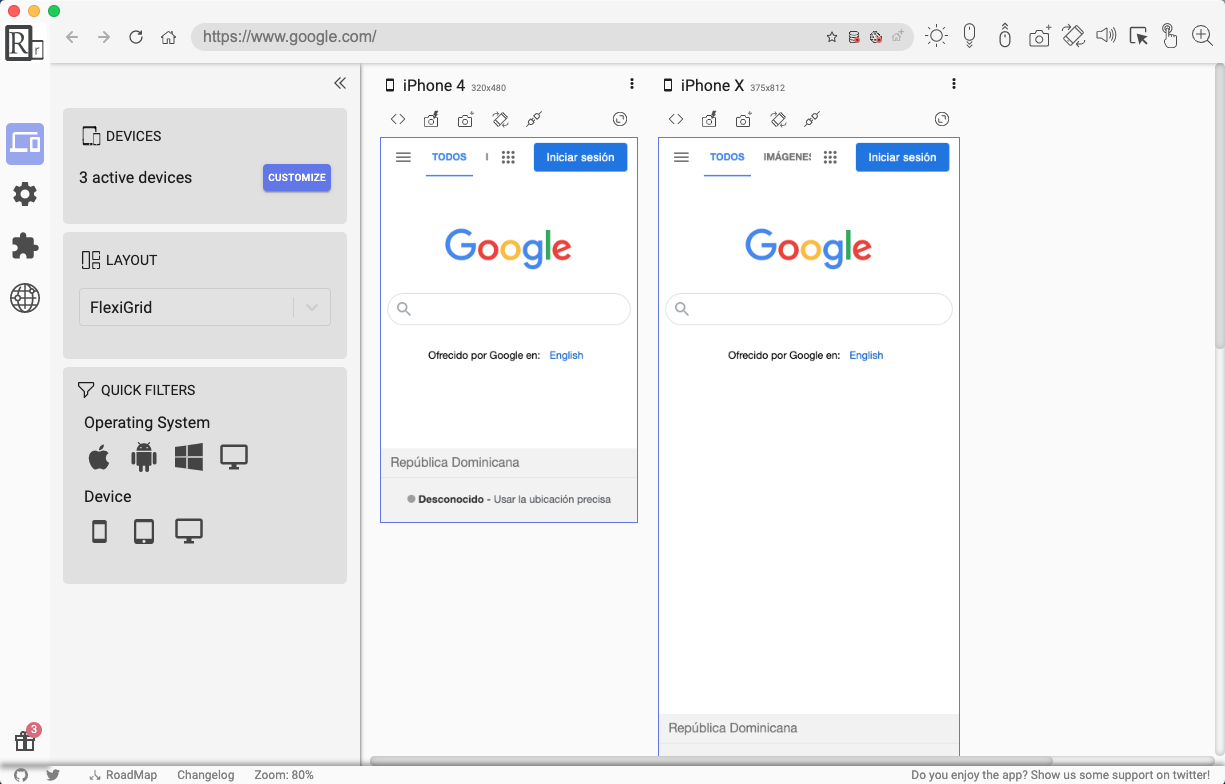Set current URL as homepage with house-plus icon
The image size is (1225, 784).
point(898,37)
